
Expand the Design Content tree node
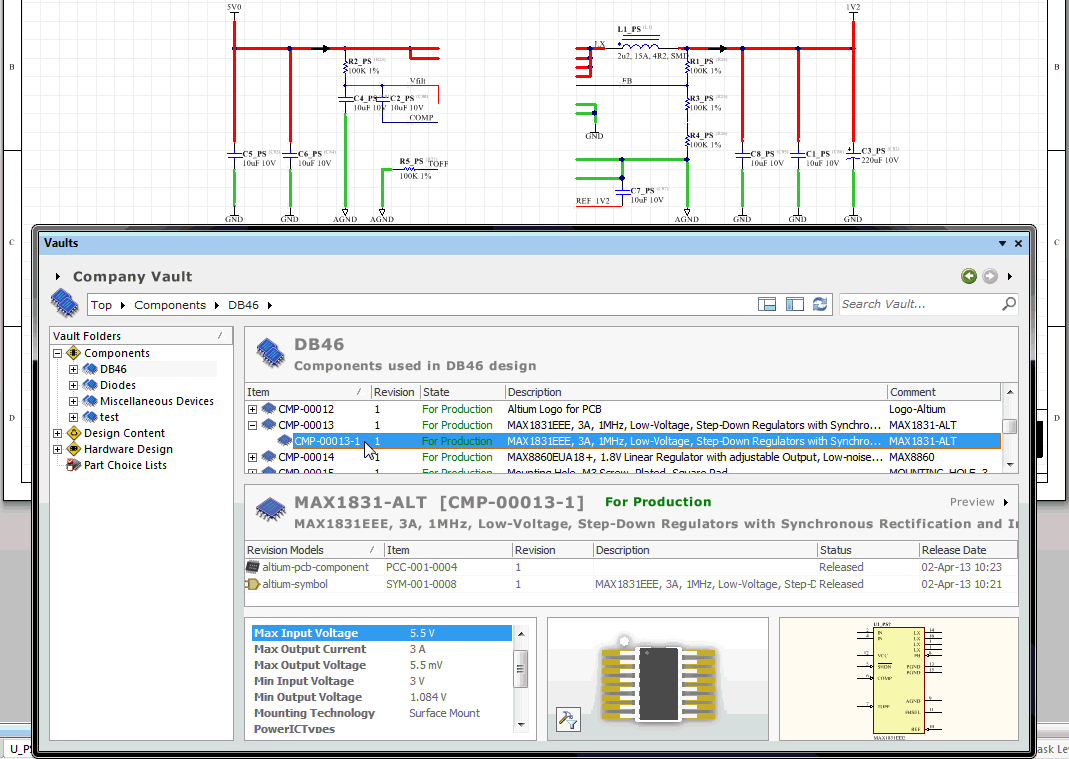[x=57, y=433]
